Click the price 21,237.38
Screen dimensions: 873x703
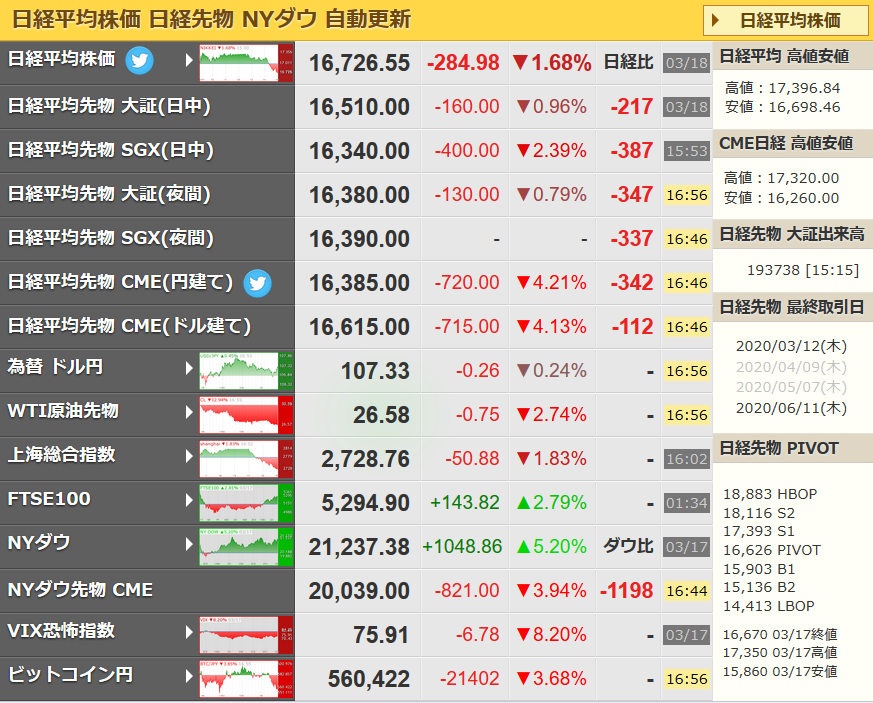[x=359, y=547]
